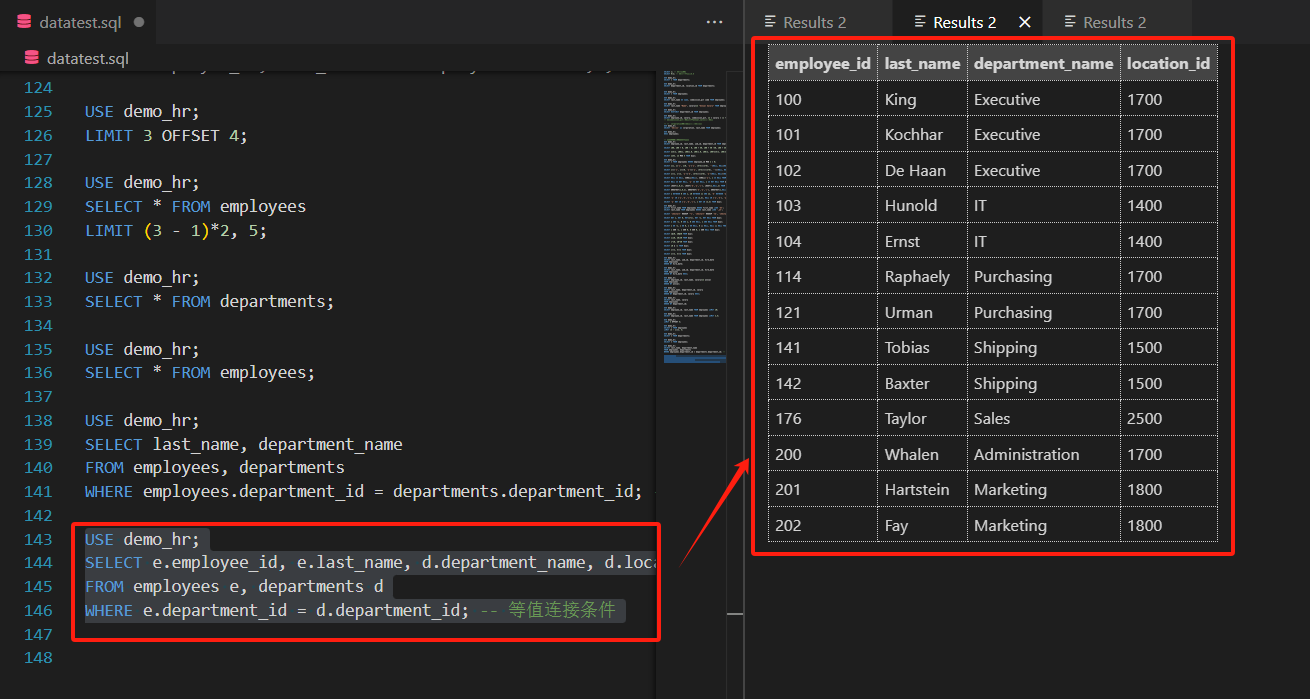This screenshot has height=699, width=1310.
Task: Click the database icon on datatest.sql tab
Action: (x=24, y=21)
